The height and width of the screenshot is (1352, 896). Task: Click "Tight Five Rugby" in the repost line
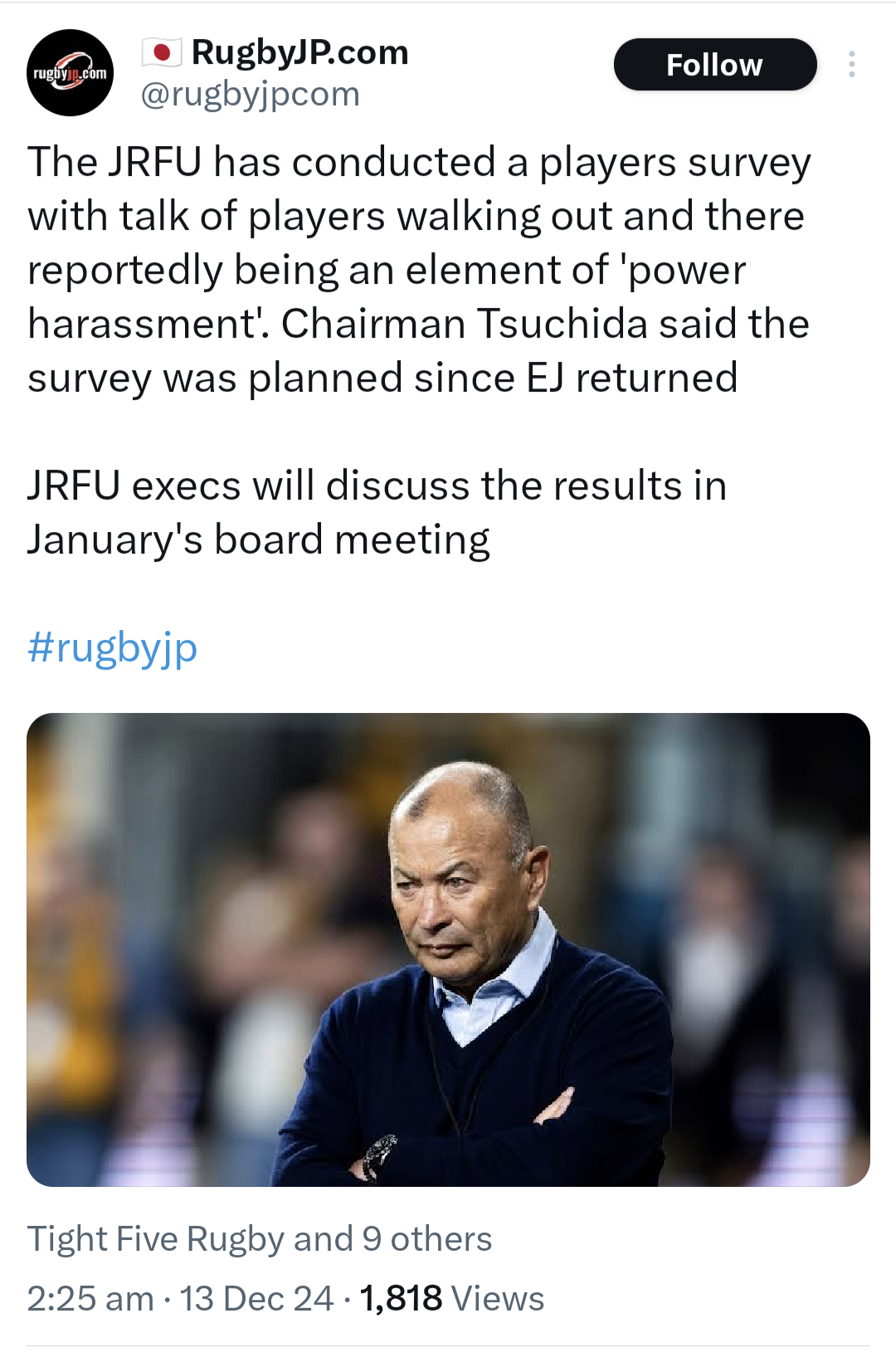click(x=156, y=1238)
